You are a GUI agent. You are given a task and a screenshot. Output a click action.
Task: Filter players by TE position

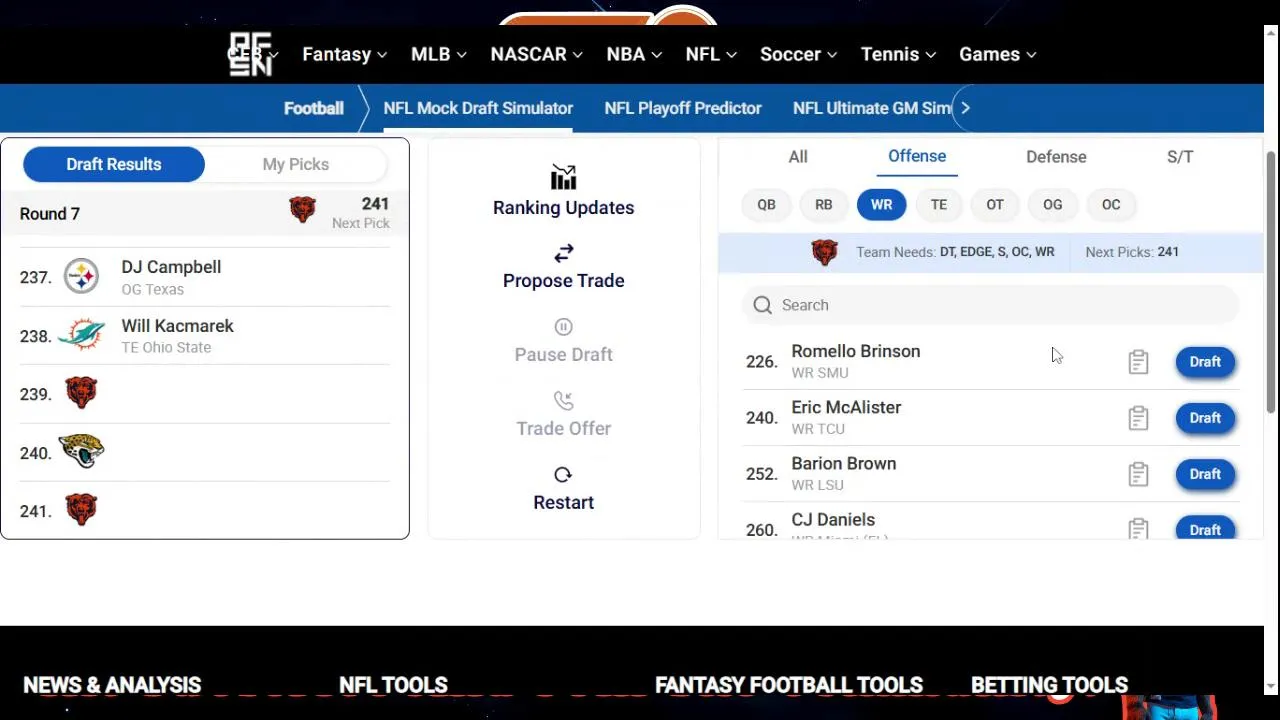(x=939, y=204)
